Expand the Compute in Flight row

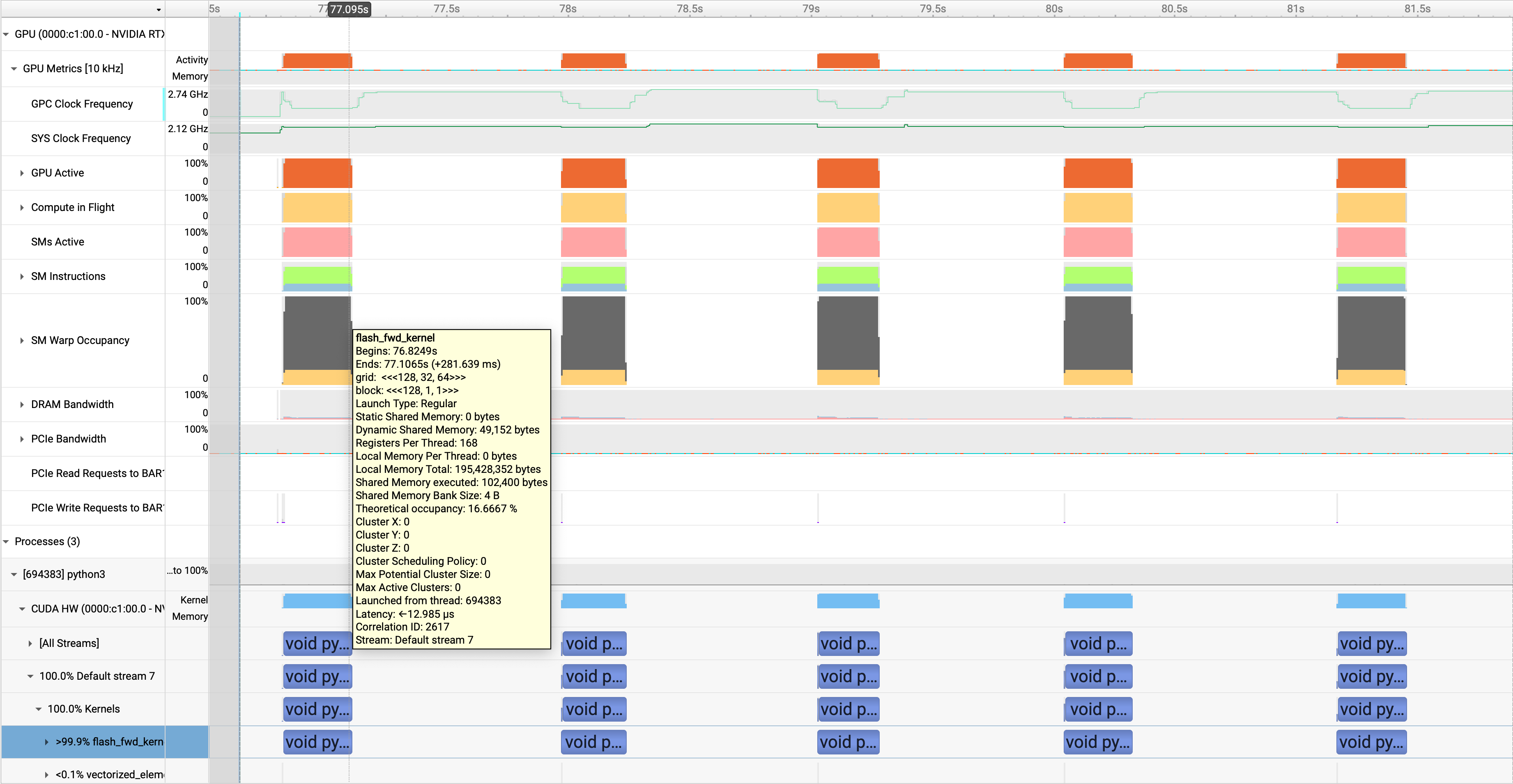(22, 208)
